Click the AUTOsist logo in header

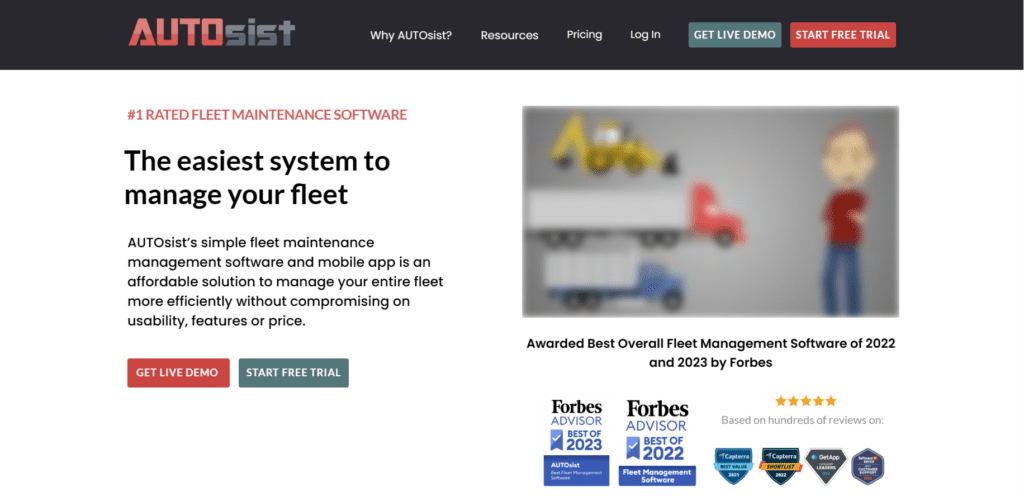tap(212, 33)
